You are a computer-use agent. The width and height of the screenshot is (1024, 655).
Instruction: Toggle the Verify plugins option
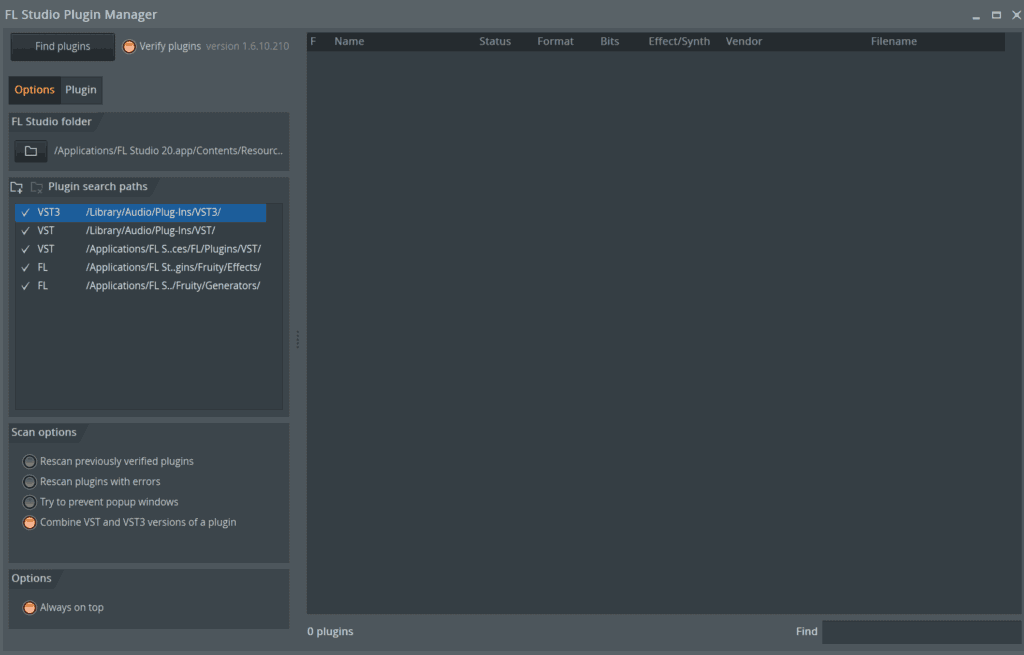coord(129,46)
